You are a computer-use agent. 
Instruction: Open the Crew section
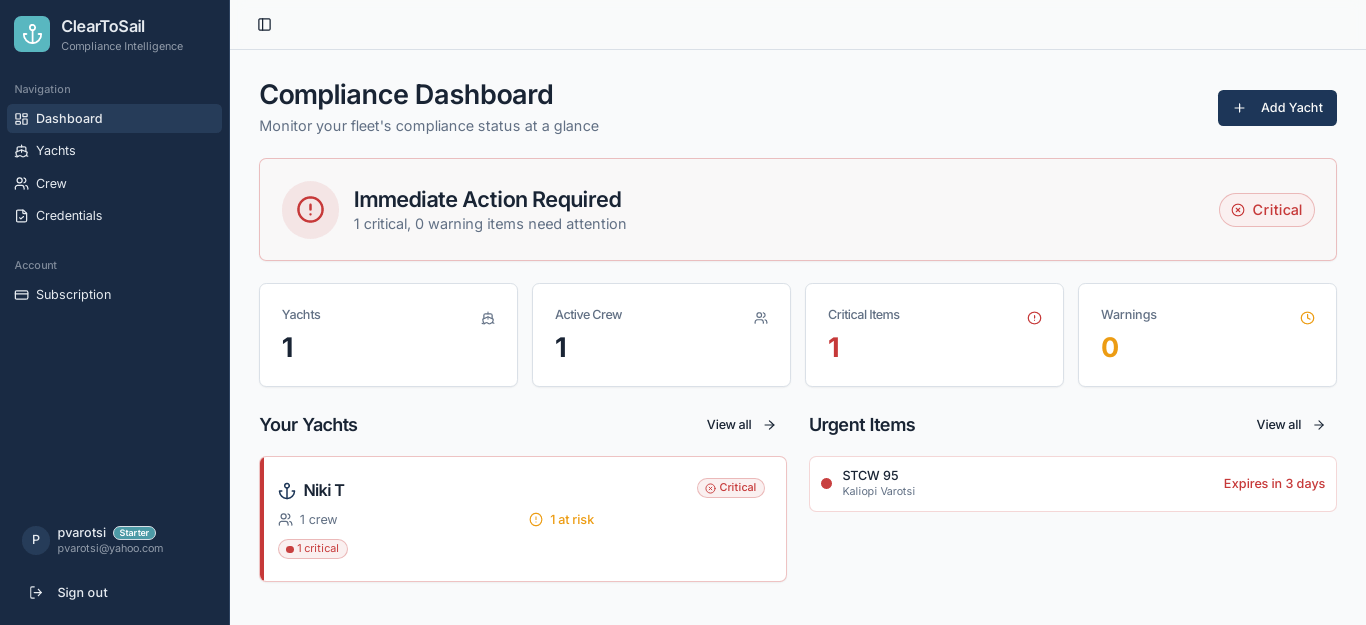(51, 184)
